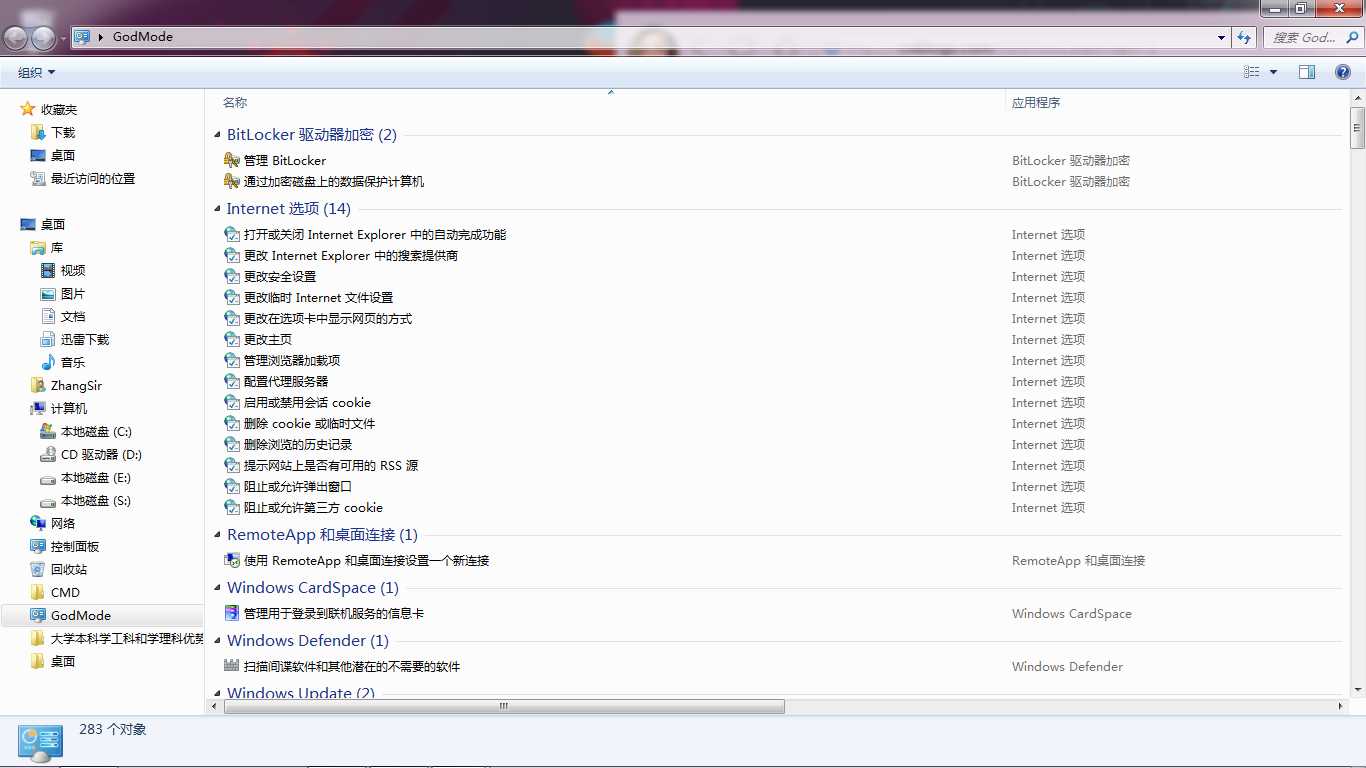This screenshot has height=768, width=1366.
Task: Toggle the preview pane icon
Action: click(x=1307, y=72)
